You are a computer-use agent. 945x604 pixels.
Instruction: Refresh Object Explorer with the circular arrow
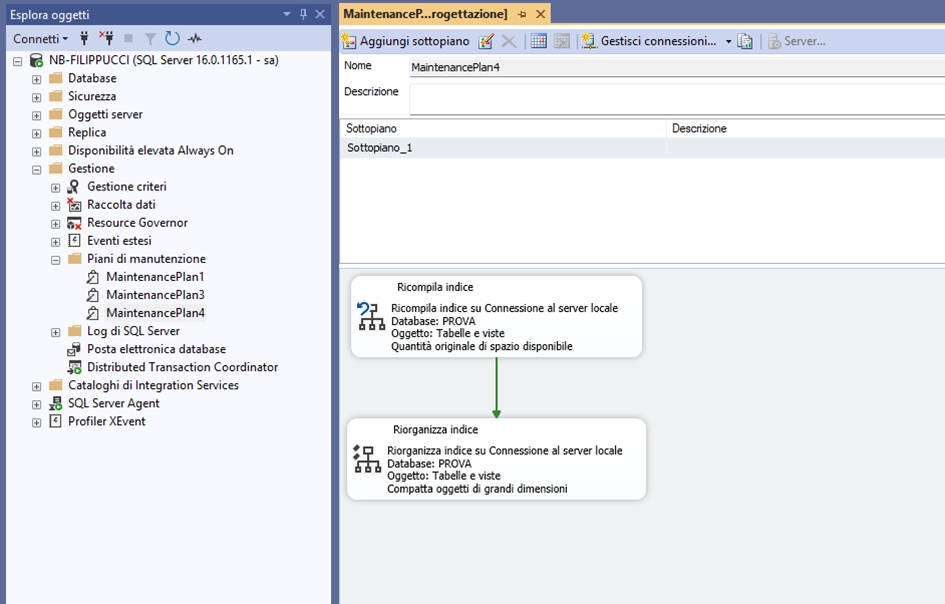coord(172,39)
